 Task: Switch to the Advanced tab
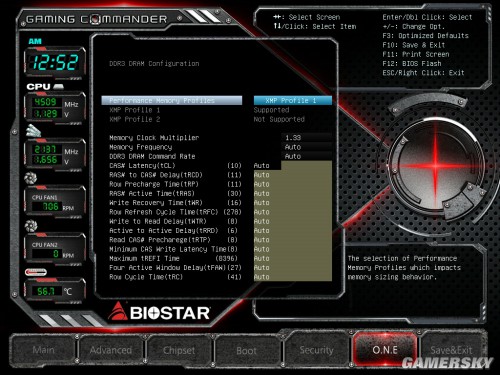click(111, 350)
